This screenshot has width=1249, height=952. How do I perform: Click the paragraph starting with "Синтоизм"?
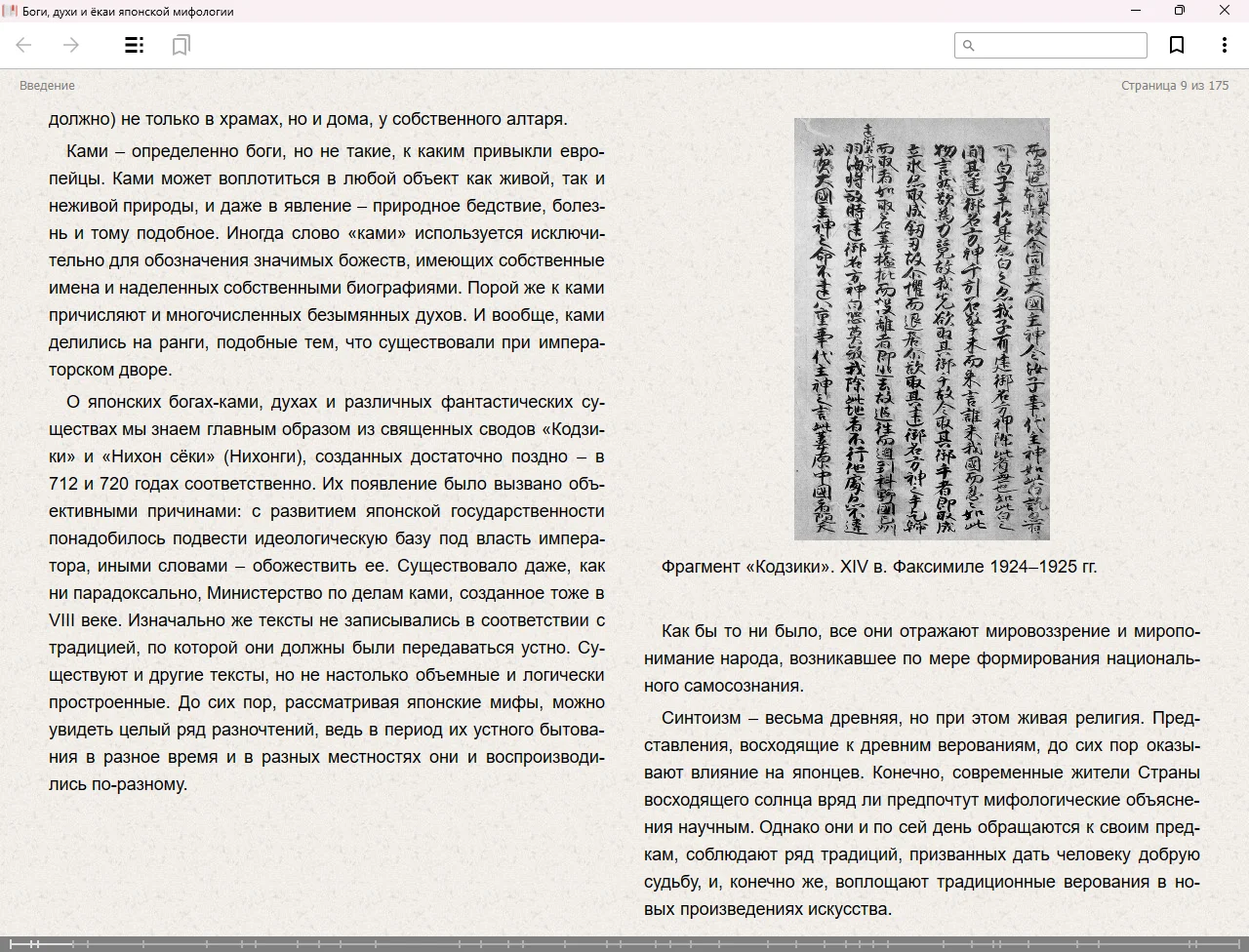(921, 813)
